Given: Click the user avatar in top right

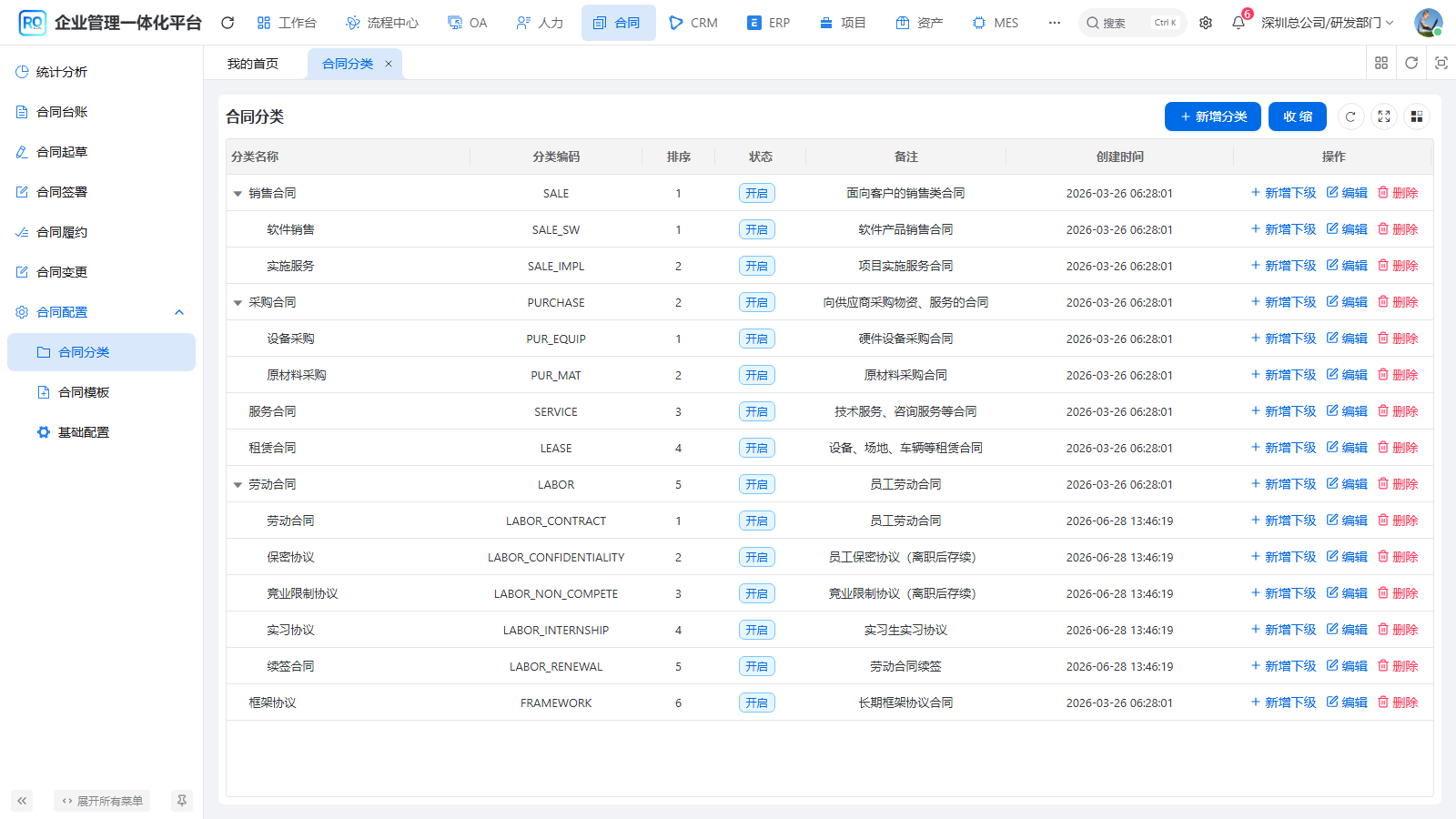Looking at the screenshot, I should click(1428, 23).
